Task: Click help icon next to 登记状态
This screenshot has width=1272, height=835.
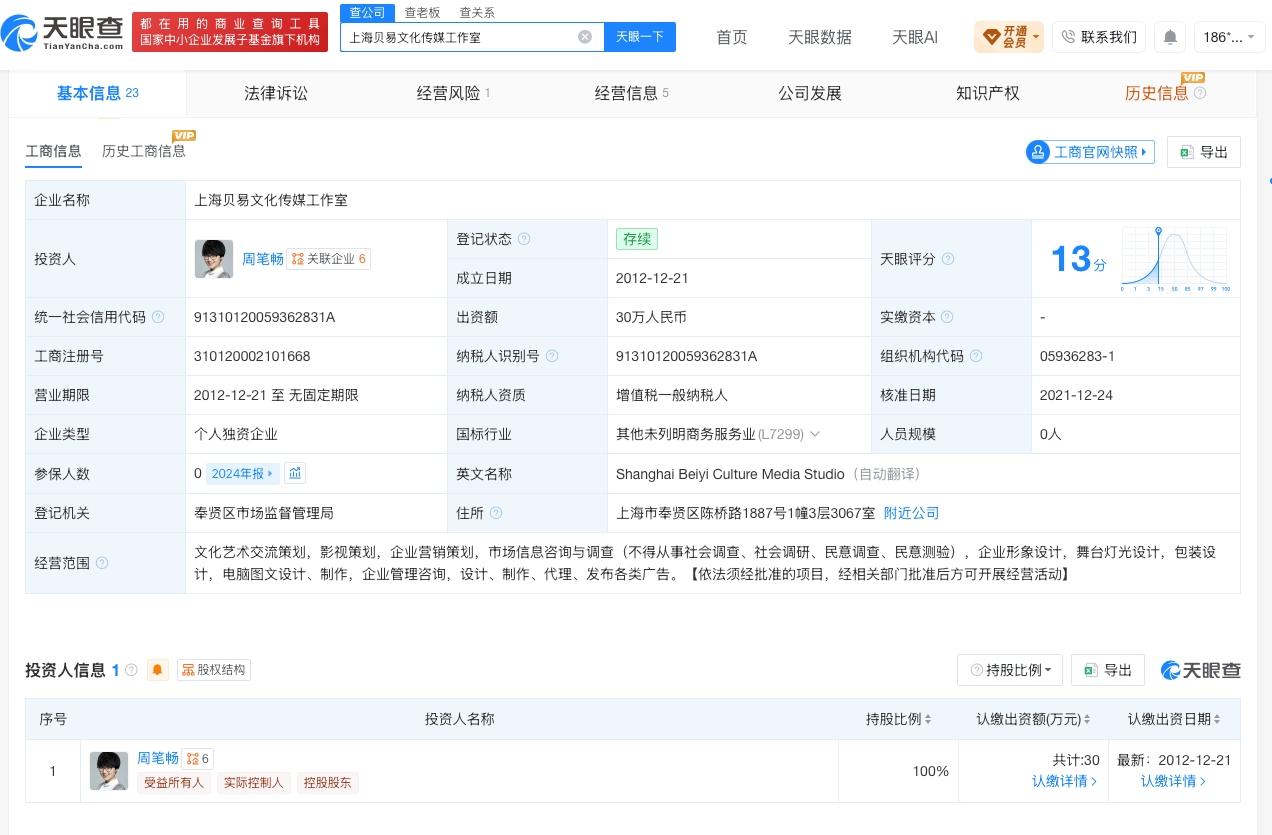Action: [x=524, y=239]
